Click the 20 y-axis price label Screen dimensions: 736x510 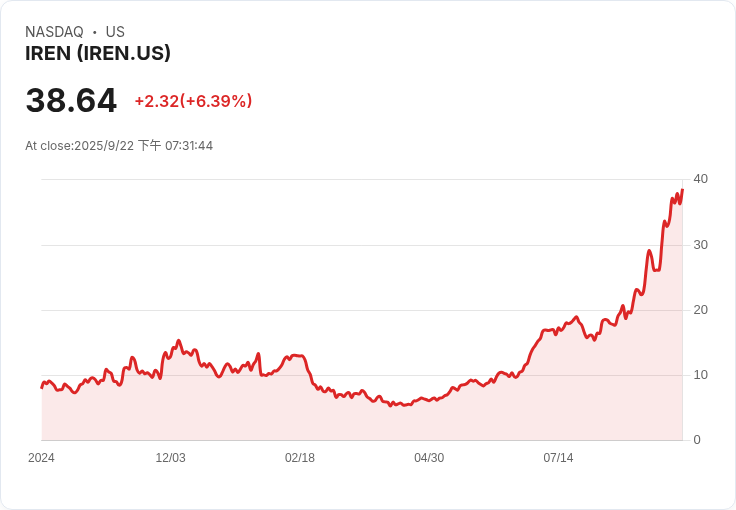pyautogui.click(x=701, y=310)
